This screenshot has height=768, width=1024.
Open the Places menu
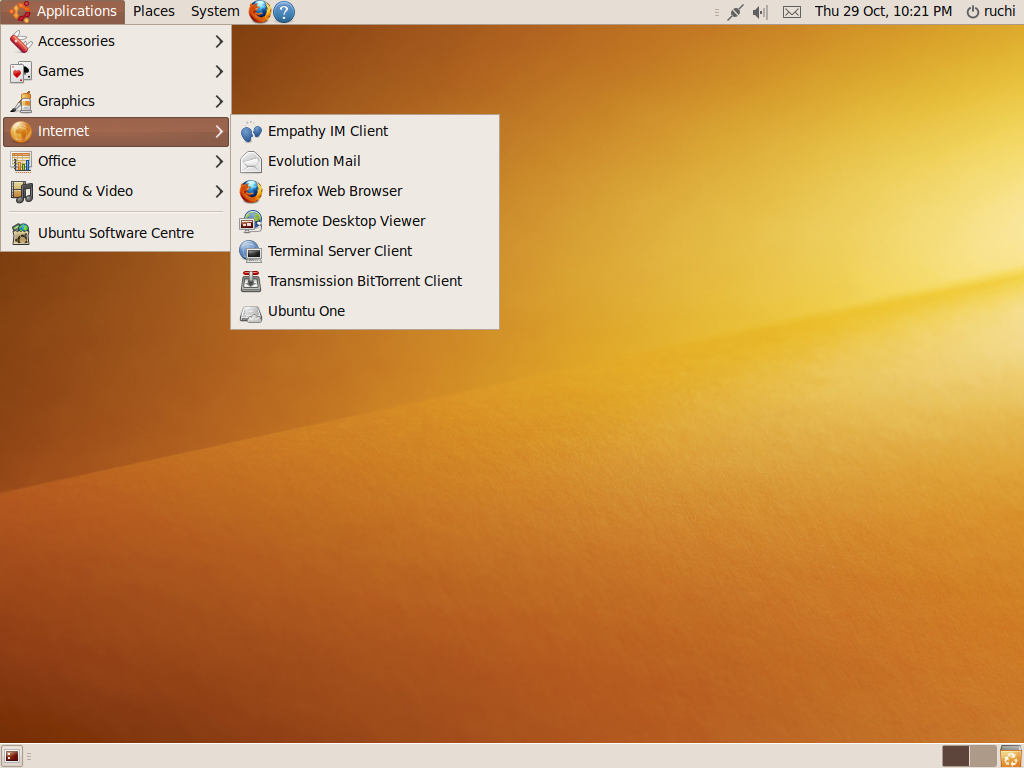(x=154, y=12)
